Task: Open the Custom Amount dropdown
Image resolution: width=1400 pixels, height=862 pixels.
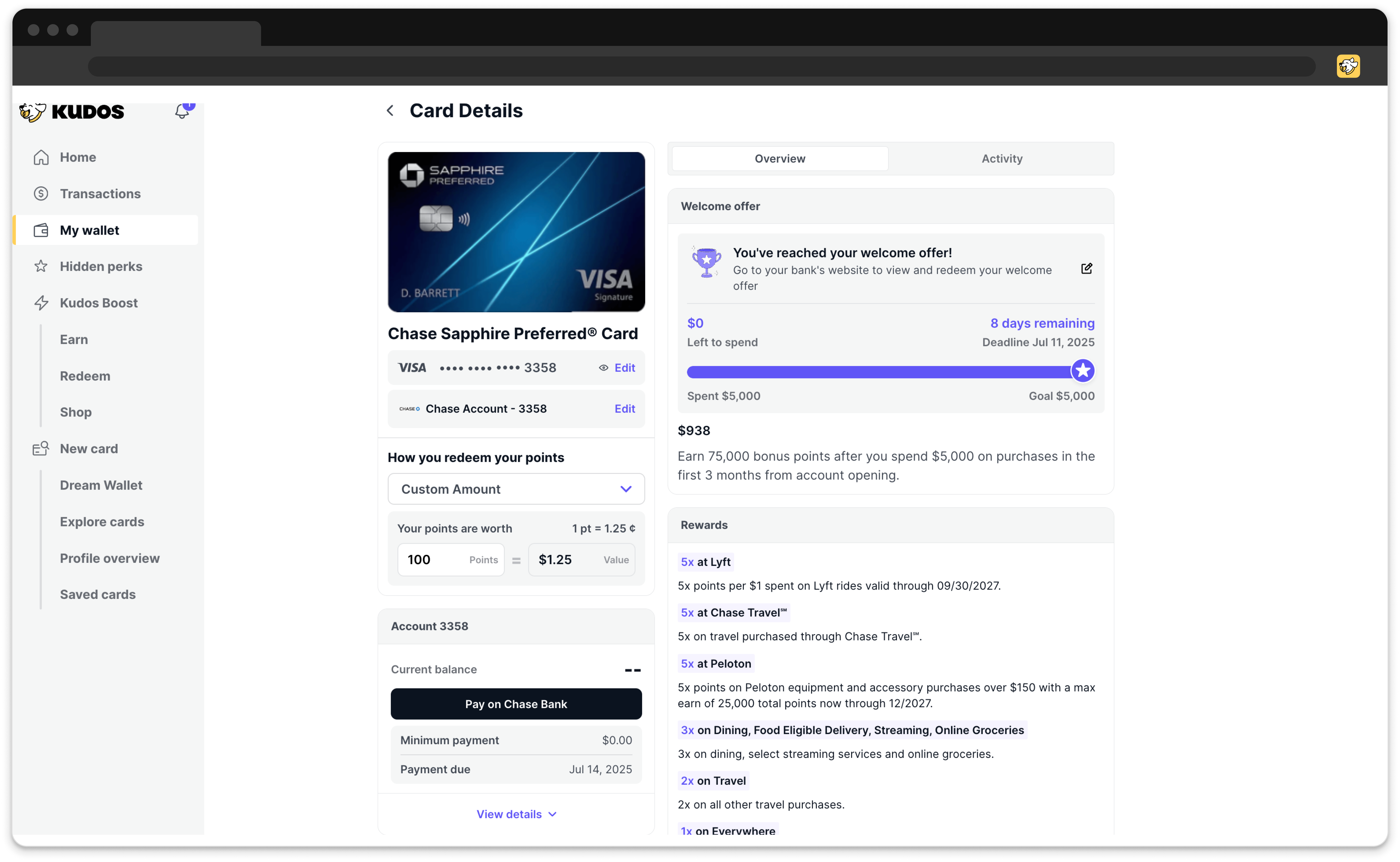Action: point(516,489)
